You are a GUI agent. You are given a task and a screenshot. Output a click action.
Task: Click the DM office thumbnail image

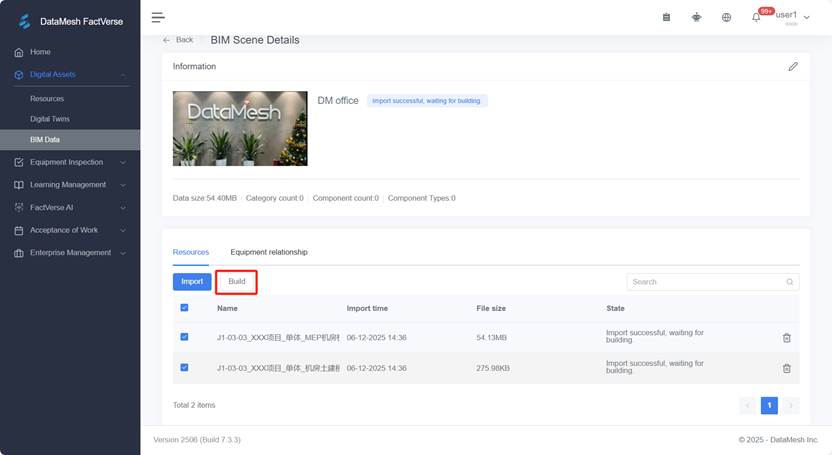(240, 128)
